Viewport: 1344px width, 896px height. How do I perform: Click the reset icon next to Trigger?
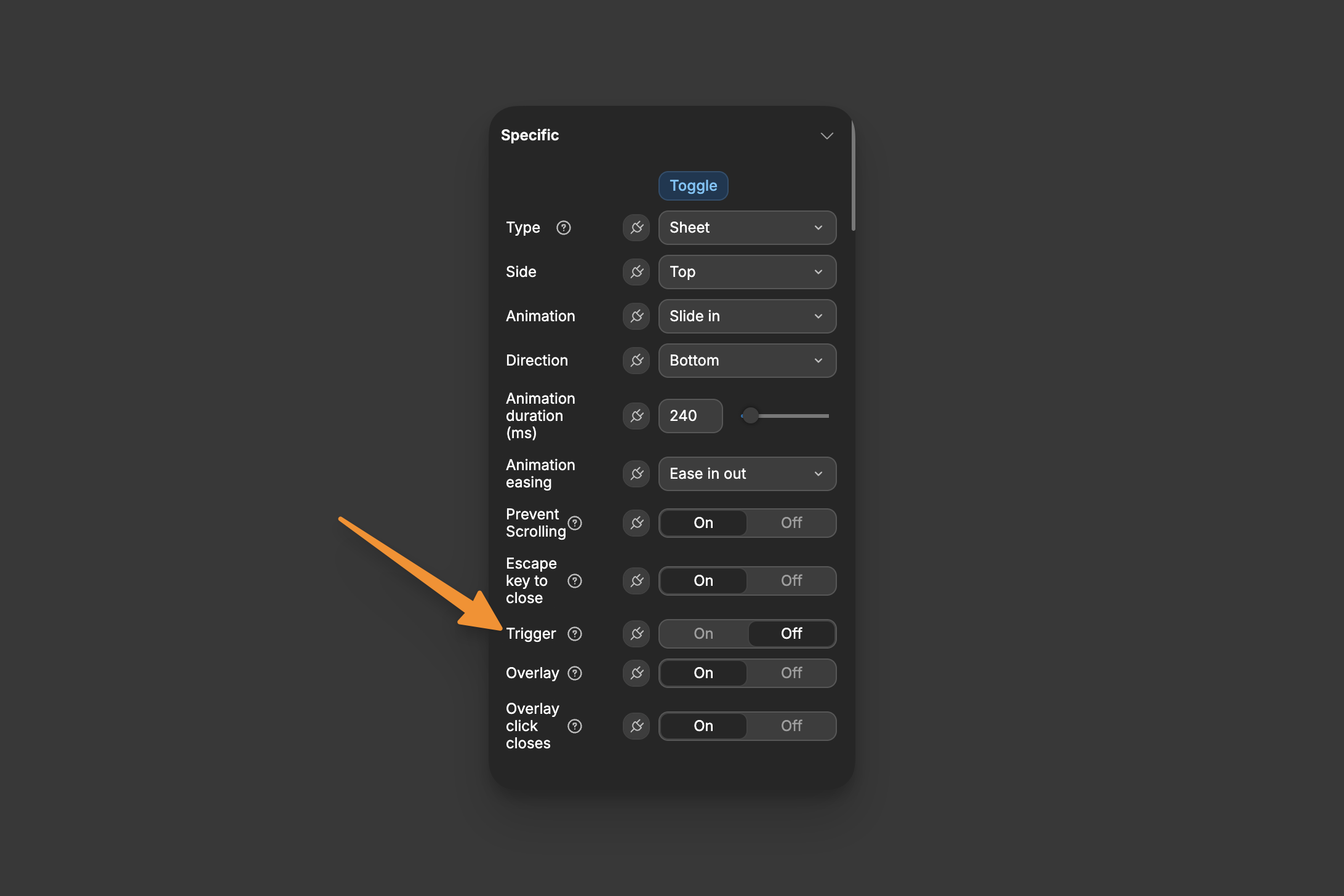(637, 633)
